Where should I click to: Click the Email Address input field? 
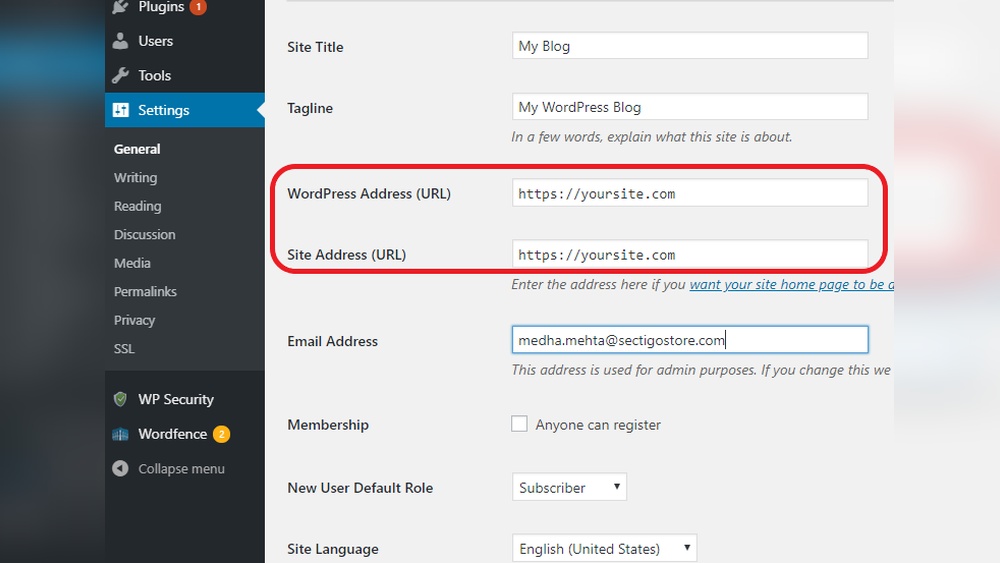(x=690, y=340)
